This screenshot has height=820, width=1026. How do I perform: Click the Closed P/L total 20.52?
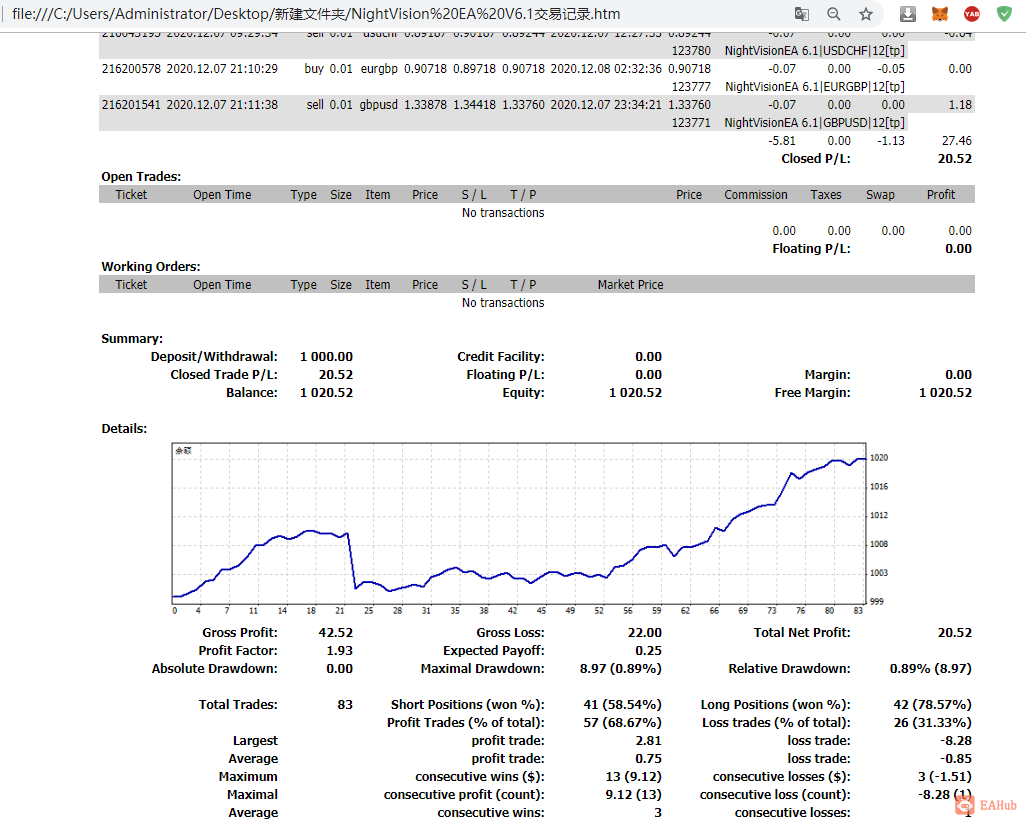(954, 158)
